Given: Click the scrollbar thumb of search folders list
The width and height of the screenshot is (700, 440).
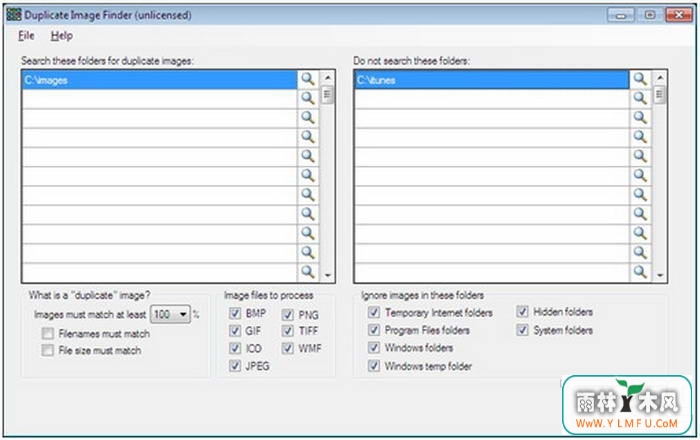Looking at the screenshot, I should point(328,95).
